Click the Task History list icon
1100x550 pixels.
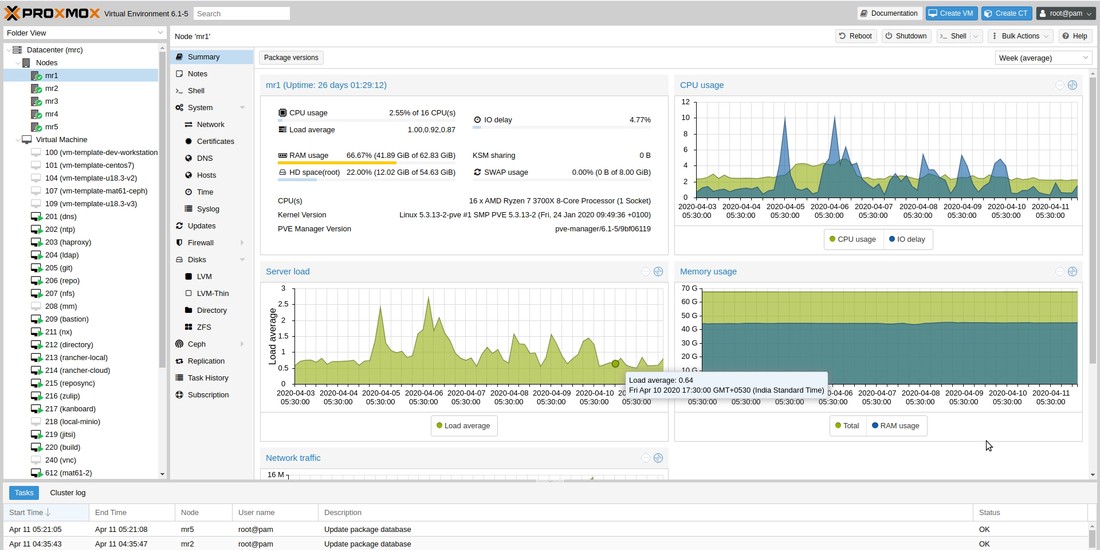tap(180, 378)
